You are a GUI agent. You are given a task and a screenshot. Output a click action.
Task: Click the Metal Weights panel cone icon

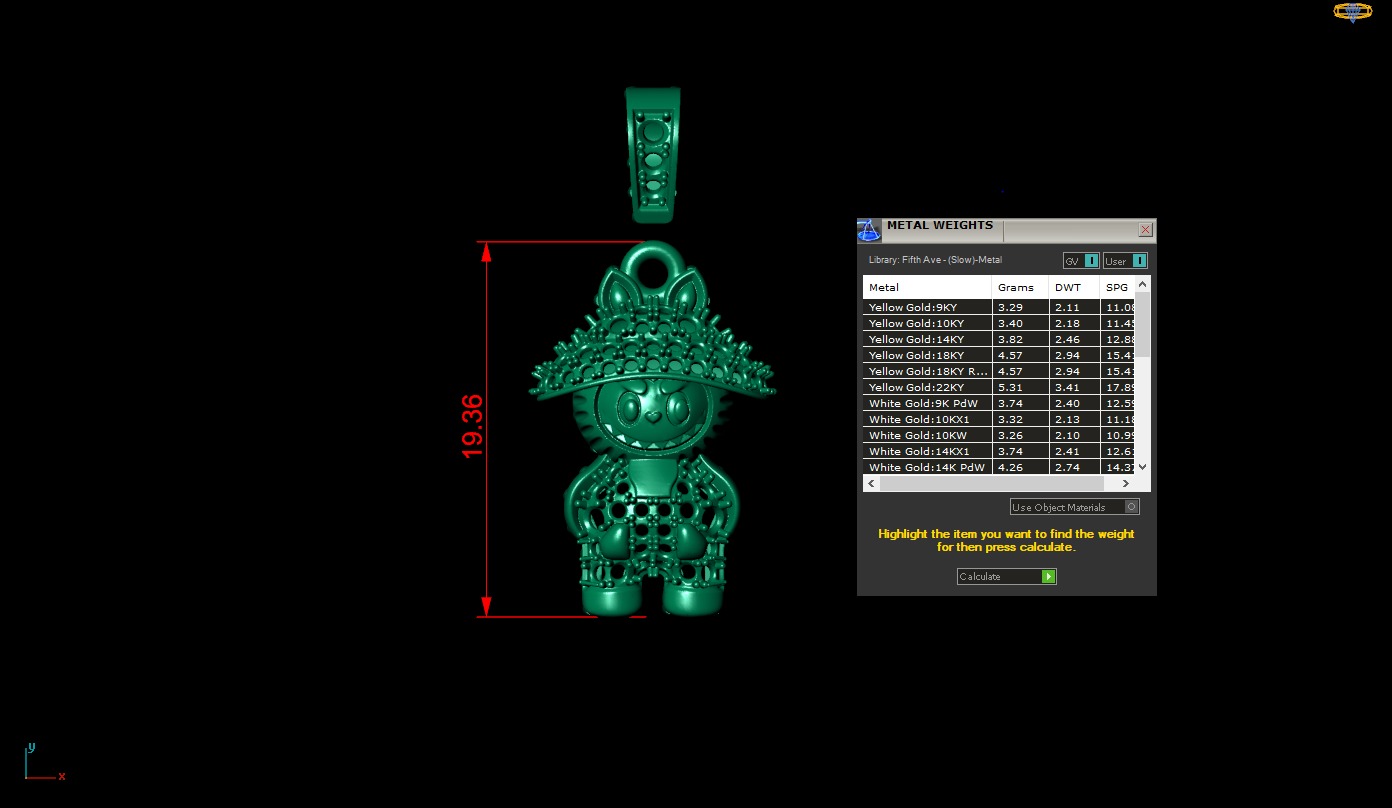[869, 231]
